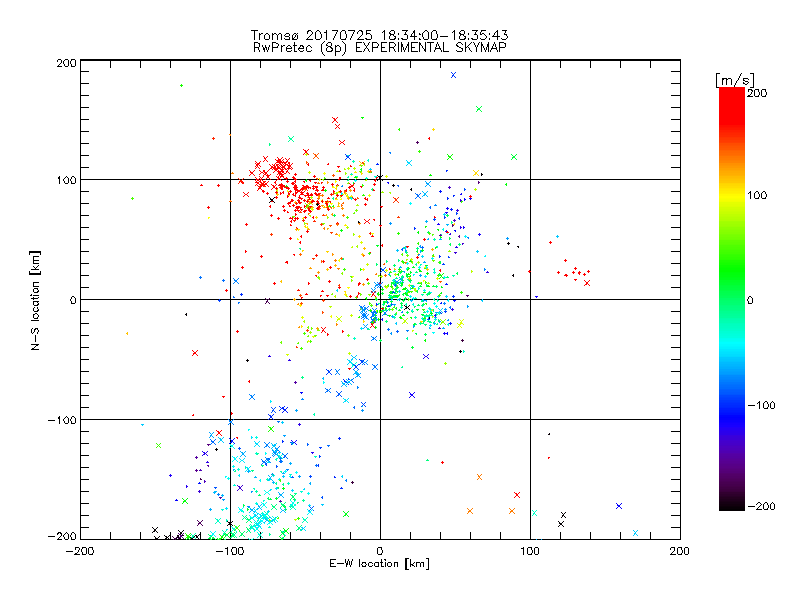Image resolution: width=800 pixels, height=600 pixels.
Task: Click the colorbar tick label '-200'
Action: click(761, 506)
